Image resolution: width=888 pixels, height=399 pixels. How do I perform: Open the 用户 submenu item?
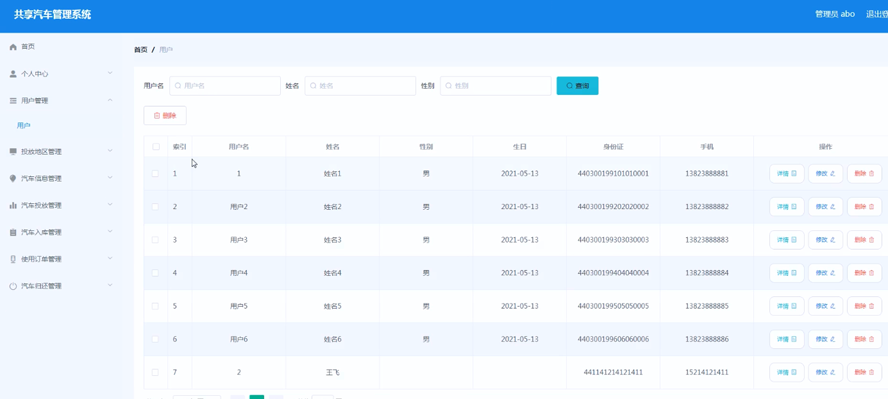pyautogui.click(x=24, y=126)
